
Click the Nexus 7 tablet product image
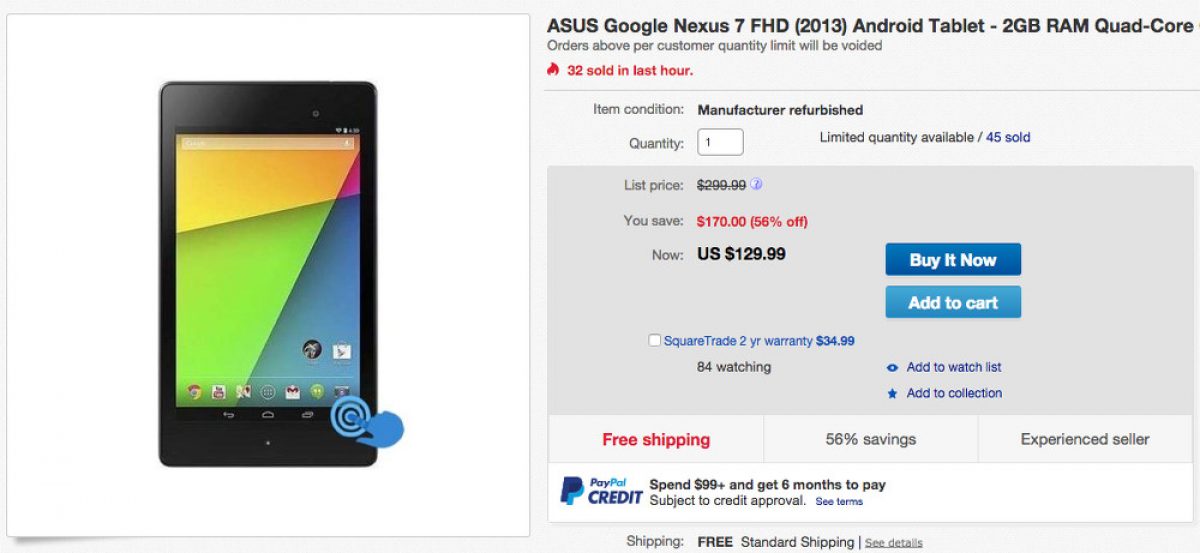(x=268, y=273)
